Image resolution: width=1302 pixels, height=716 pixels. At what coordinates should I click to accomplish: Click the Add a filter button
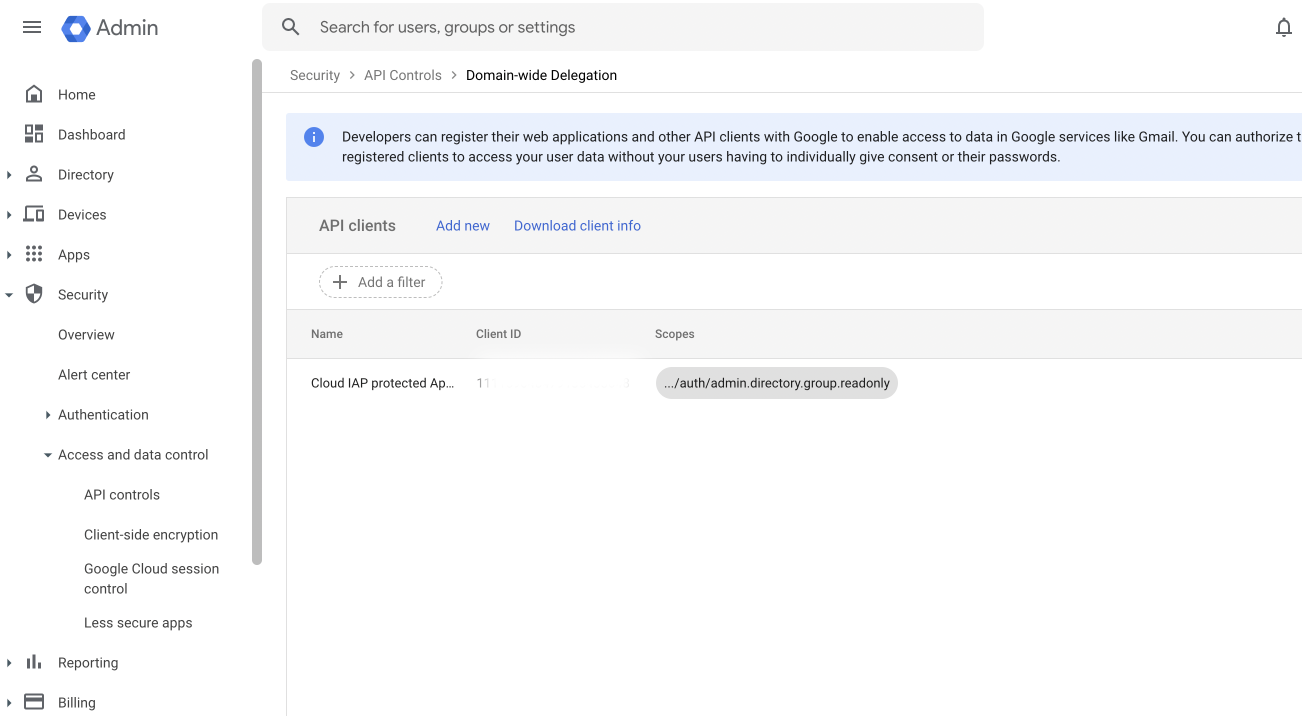tap(380, 282)
